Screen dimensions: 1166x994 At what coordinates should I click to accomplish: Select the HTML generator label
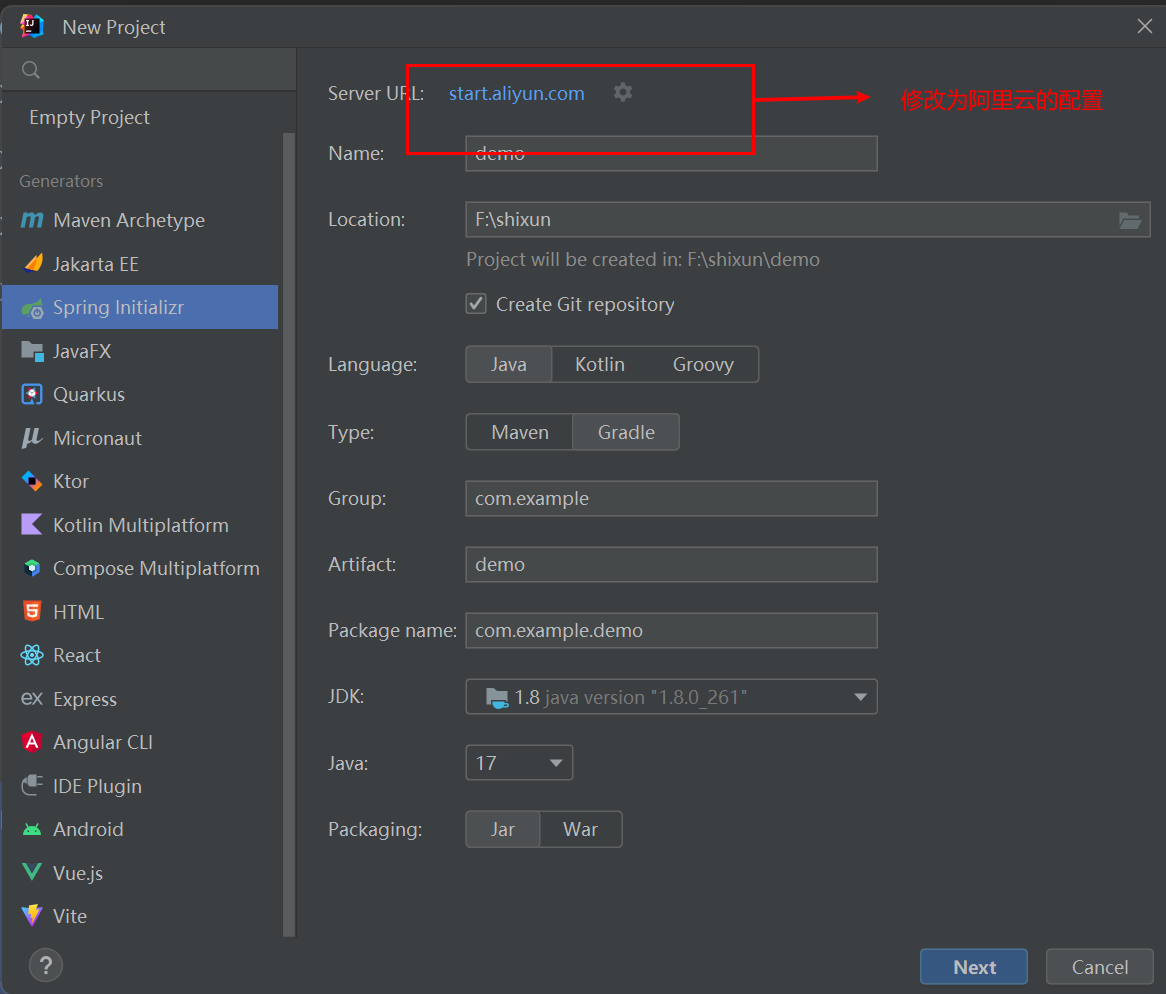tap(78, 612)
